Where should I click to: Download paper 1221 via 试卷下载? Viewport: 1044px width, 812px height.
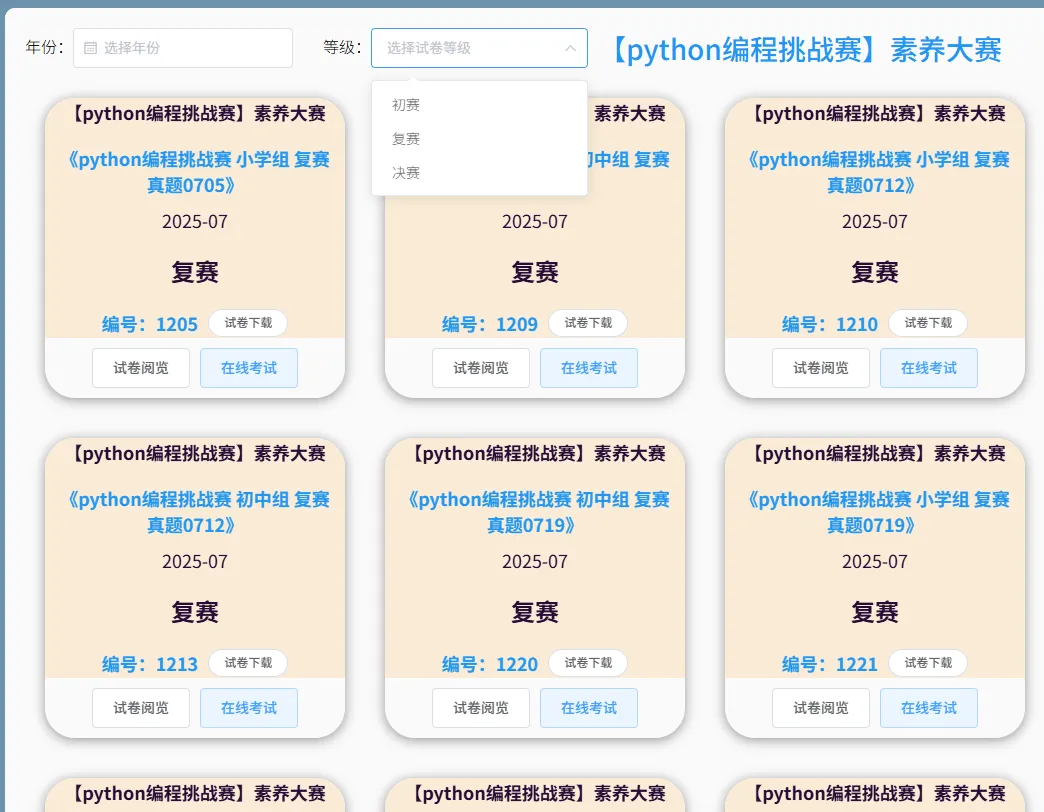[x=928, y=662]
